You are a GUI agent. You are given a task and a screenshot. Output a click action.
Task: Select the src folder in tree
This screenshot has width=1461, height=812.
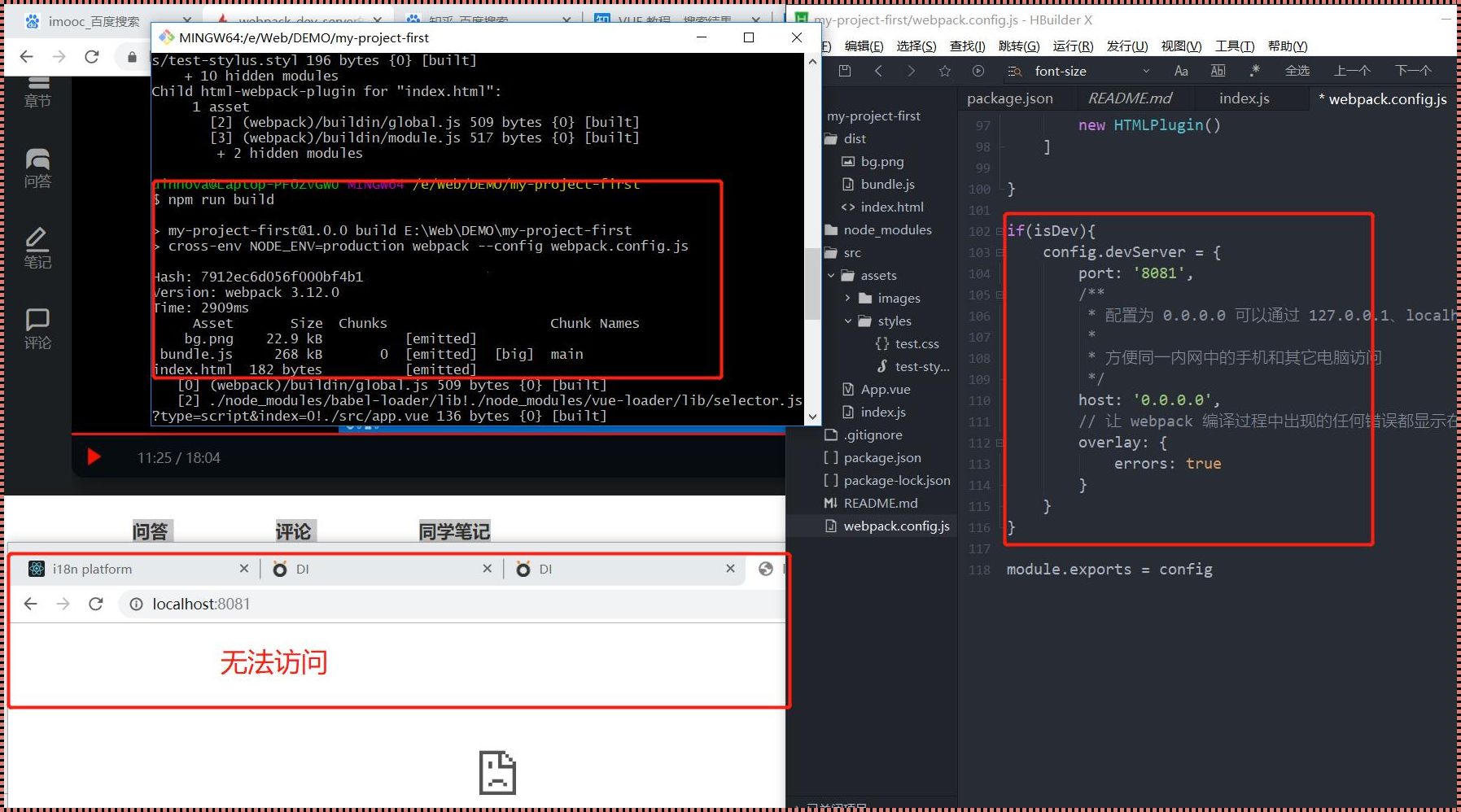click(852, 253)
